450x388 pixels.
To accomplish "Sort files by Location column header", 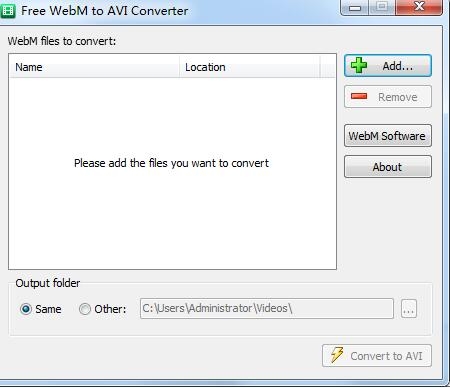I will tap(250, 67).
